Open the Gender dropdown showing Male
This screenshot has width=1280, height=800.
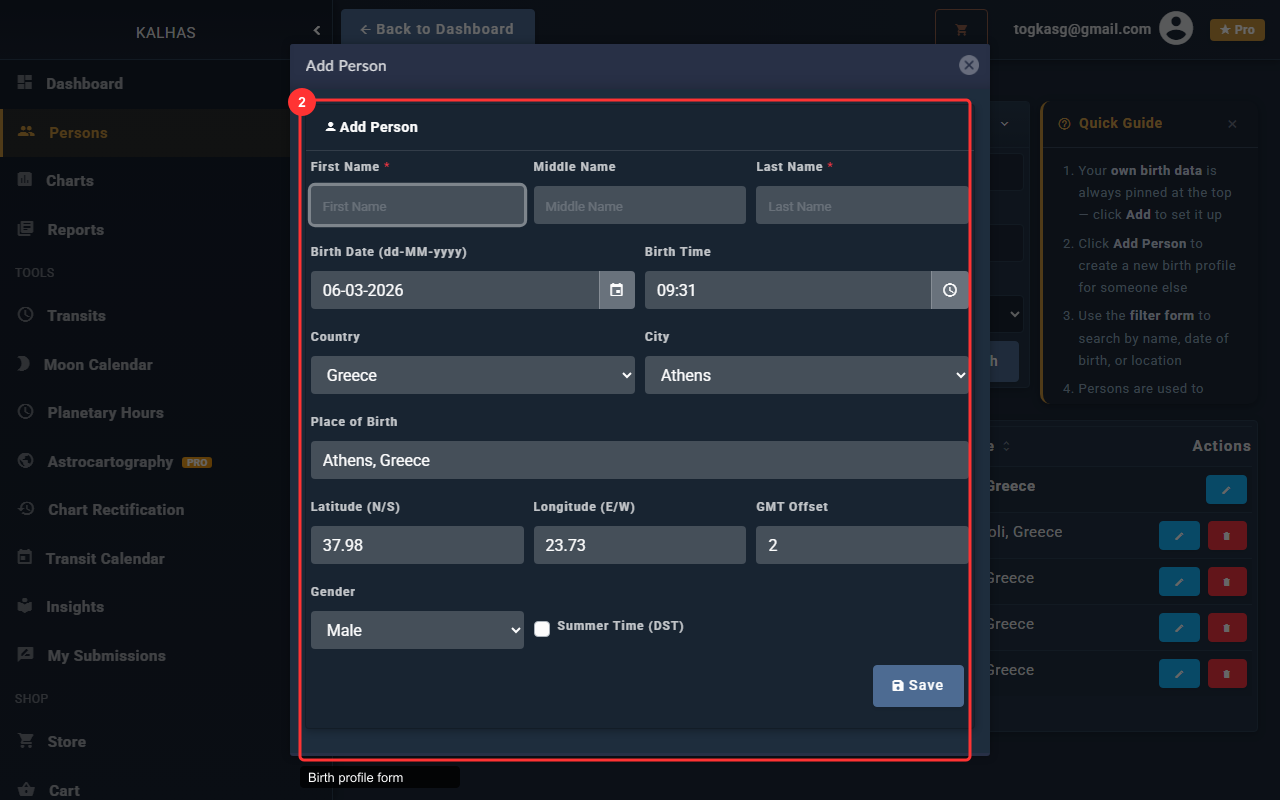point(417,630)
